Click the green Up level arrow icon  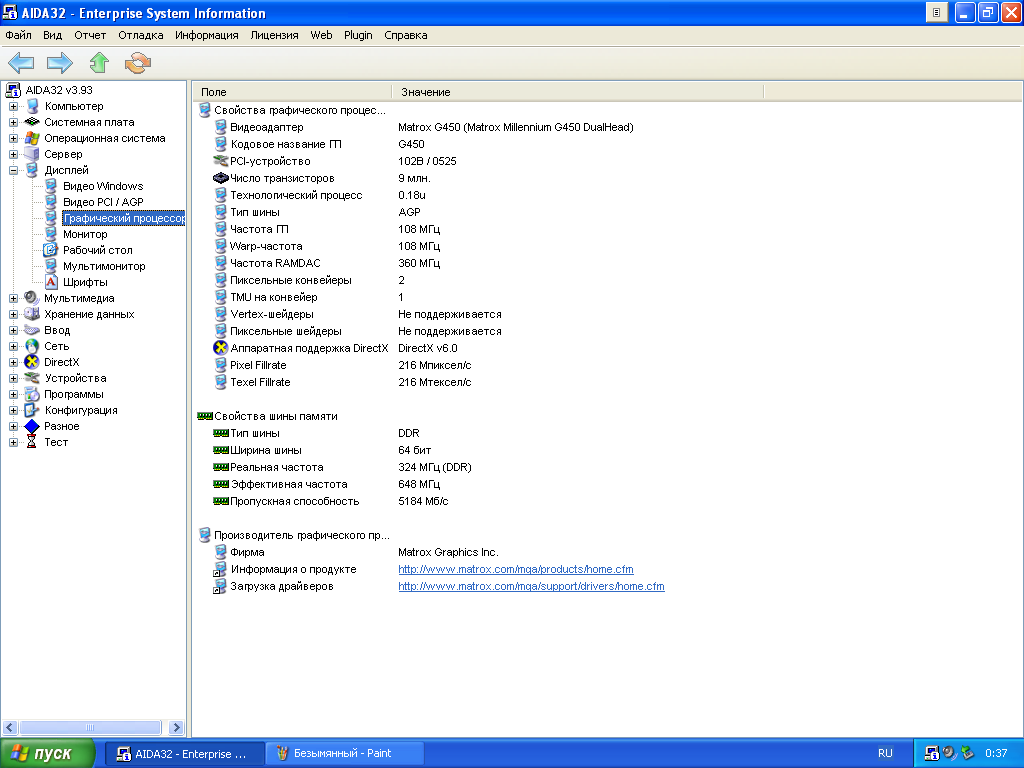(98, 64)
